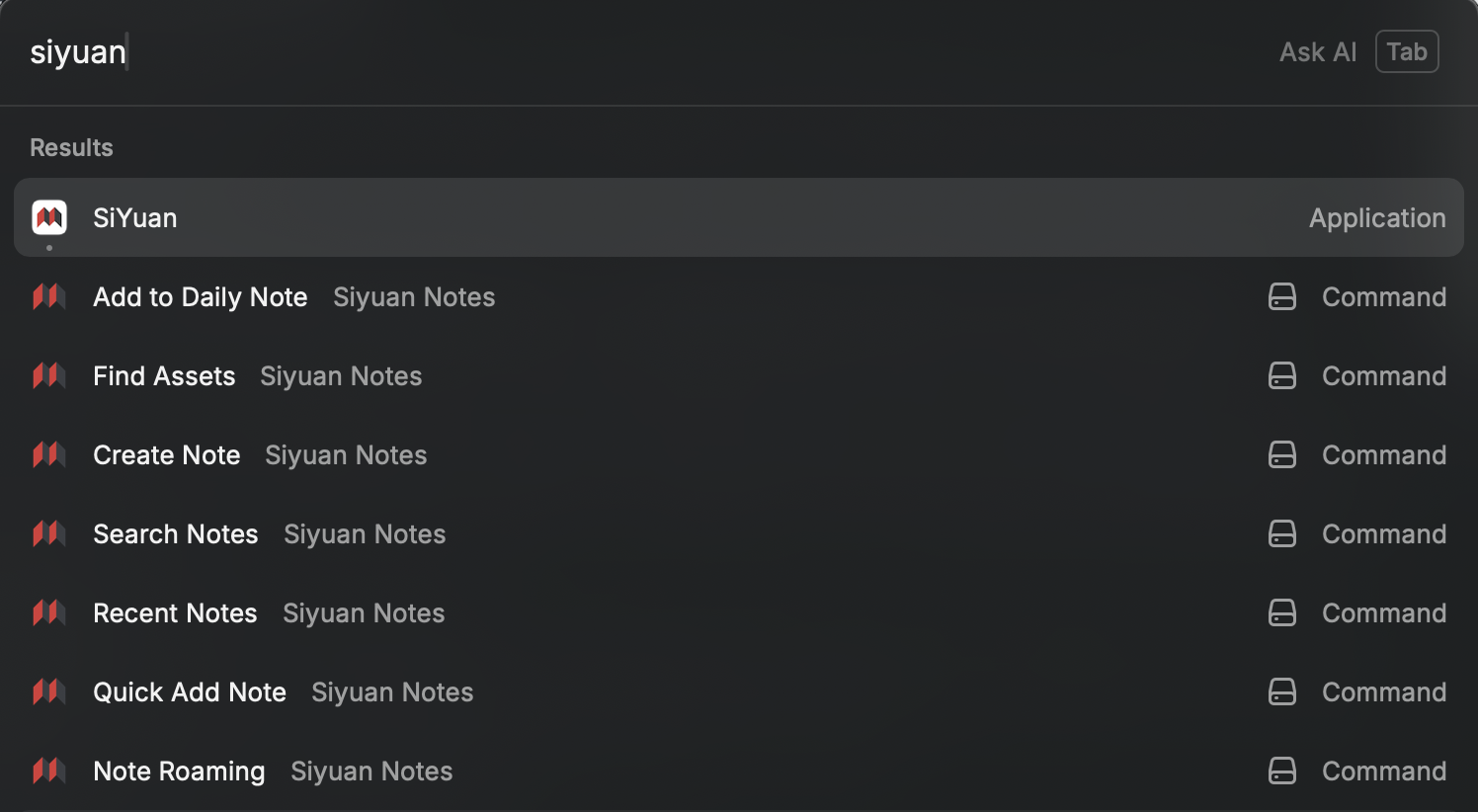Click the Add to Daily Note icon
Image resolution: width=1478 pixels, height=812 pixels.
point(49,296)
